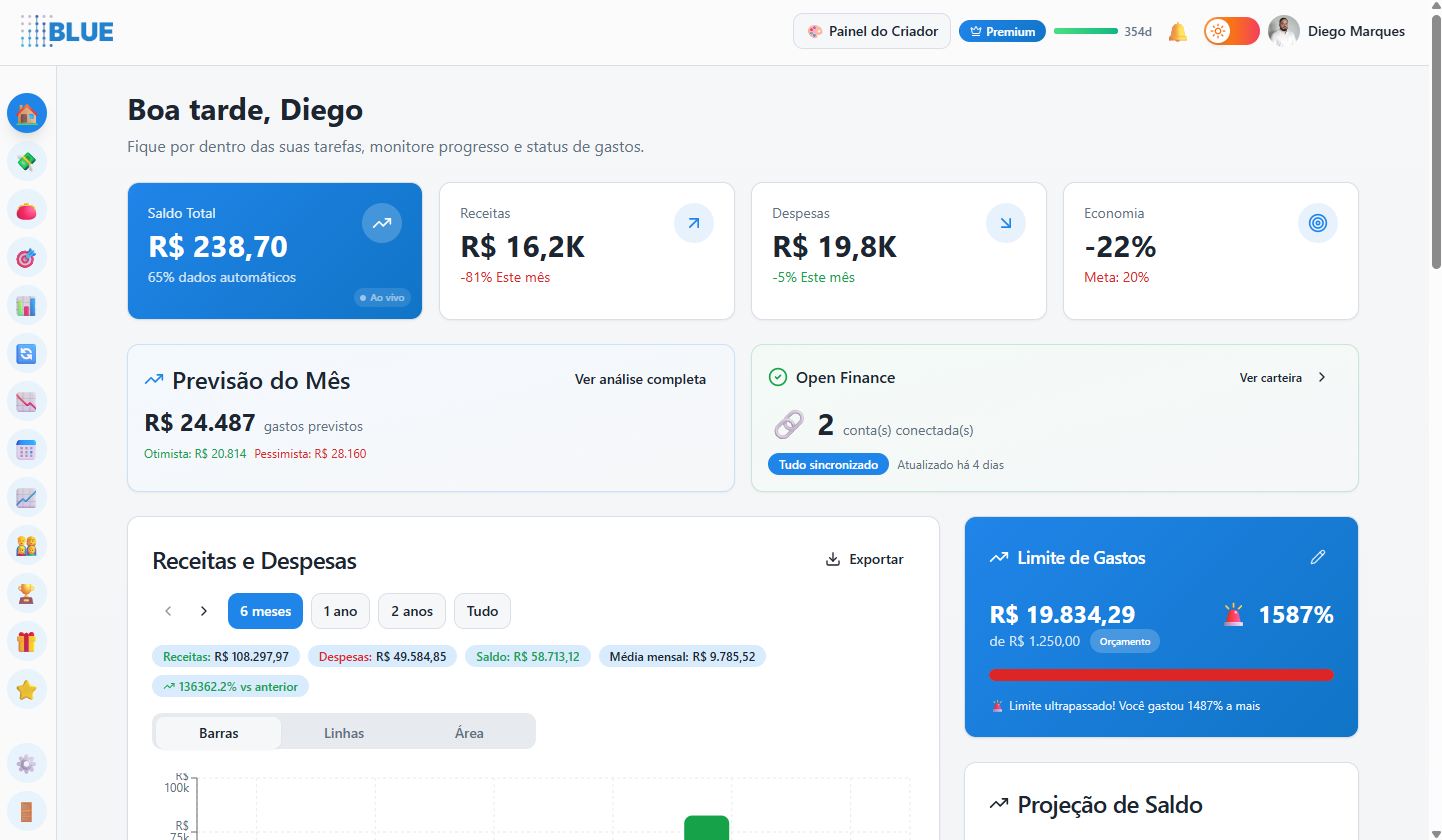This screenshot has height=840, width=1442.
Task: Open settings gear icon in sidebar
Action: 27,764
